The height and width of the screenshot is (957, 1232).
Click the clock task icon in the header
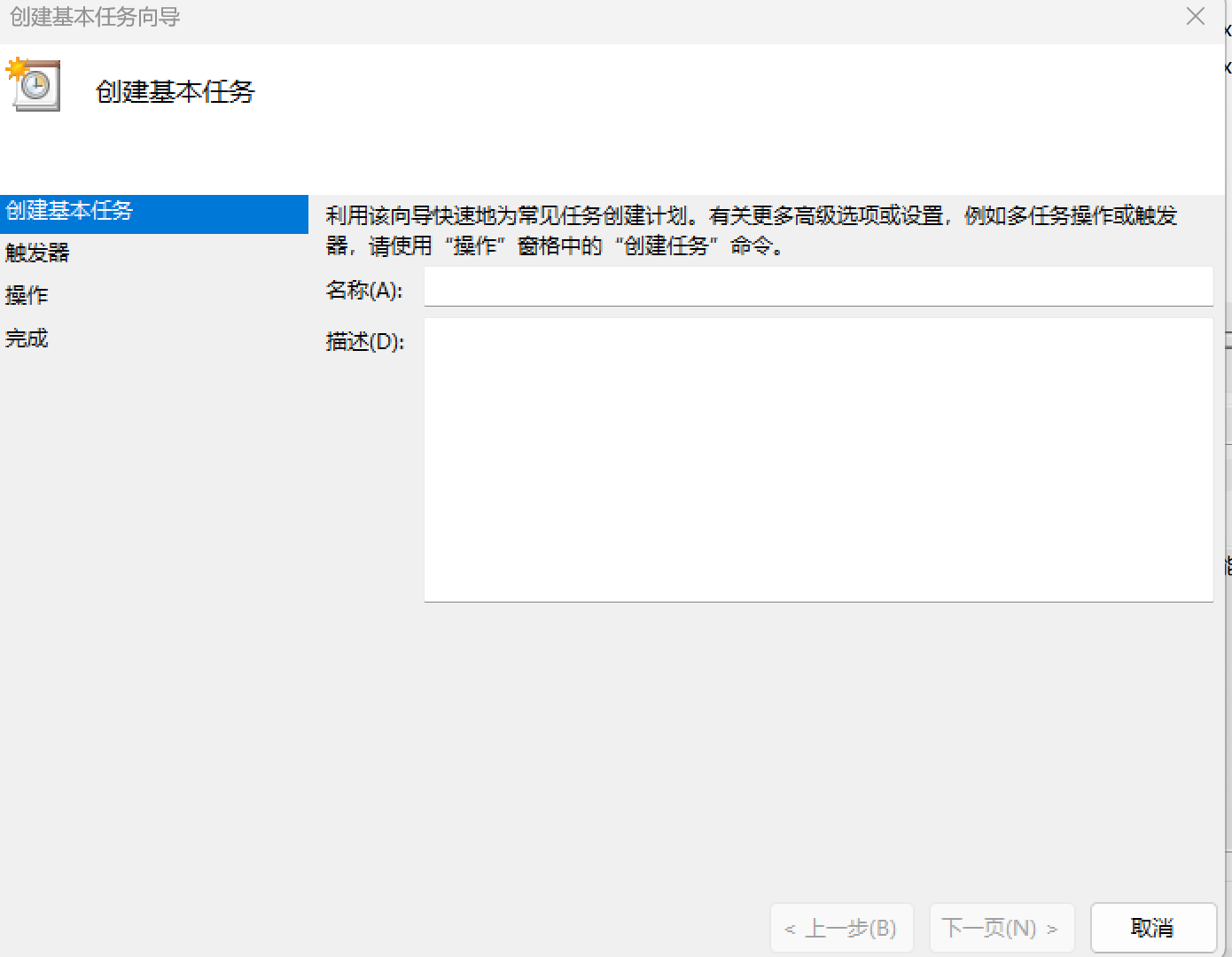point(34,85)
